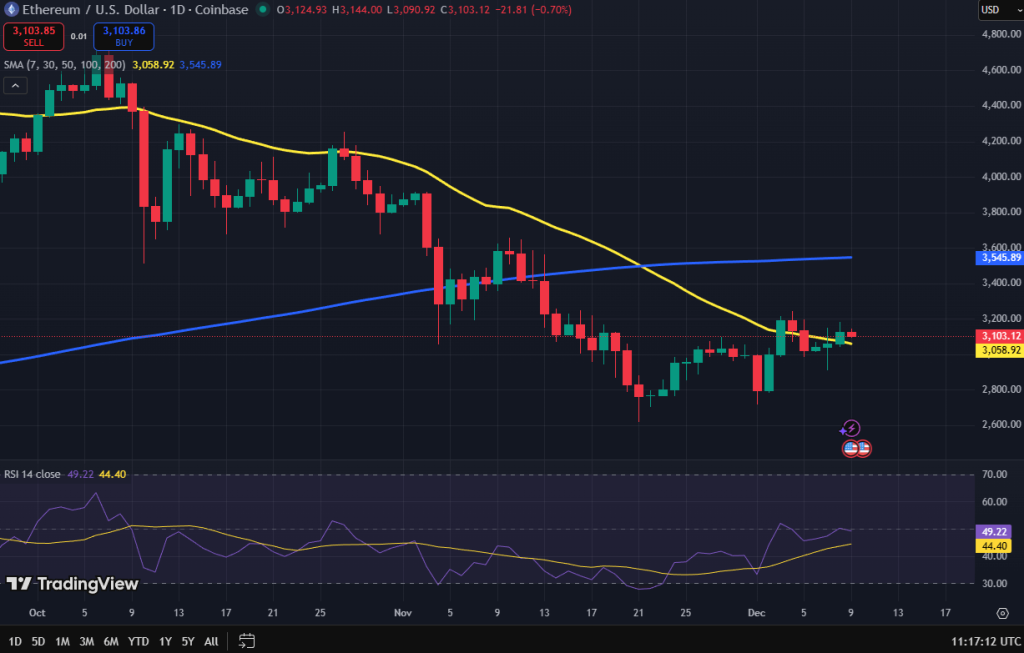Select the 6M time range
Screen dimensions: 1024x653
111,641
